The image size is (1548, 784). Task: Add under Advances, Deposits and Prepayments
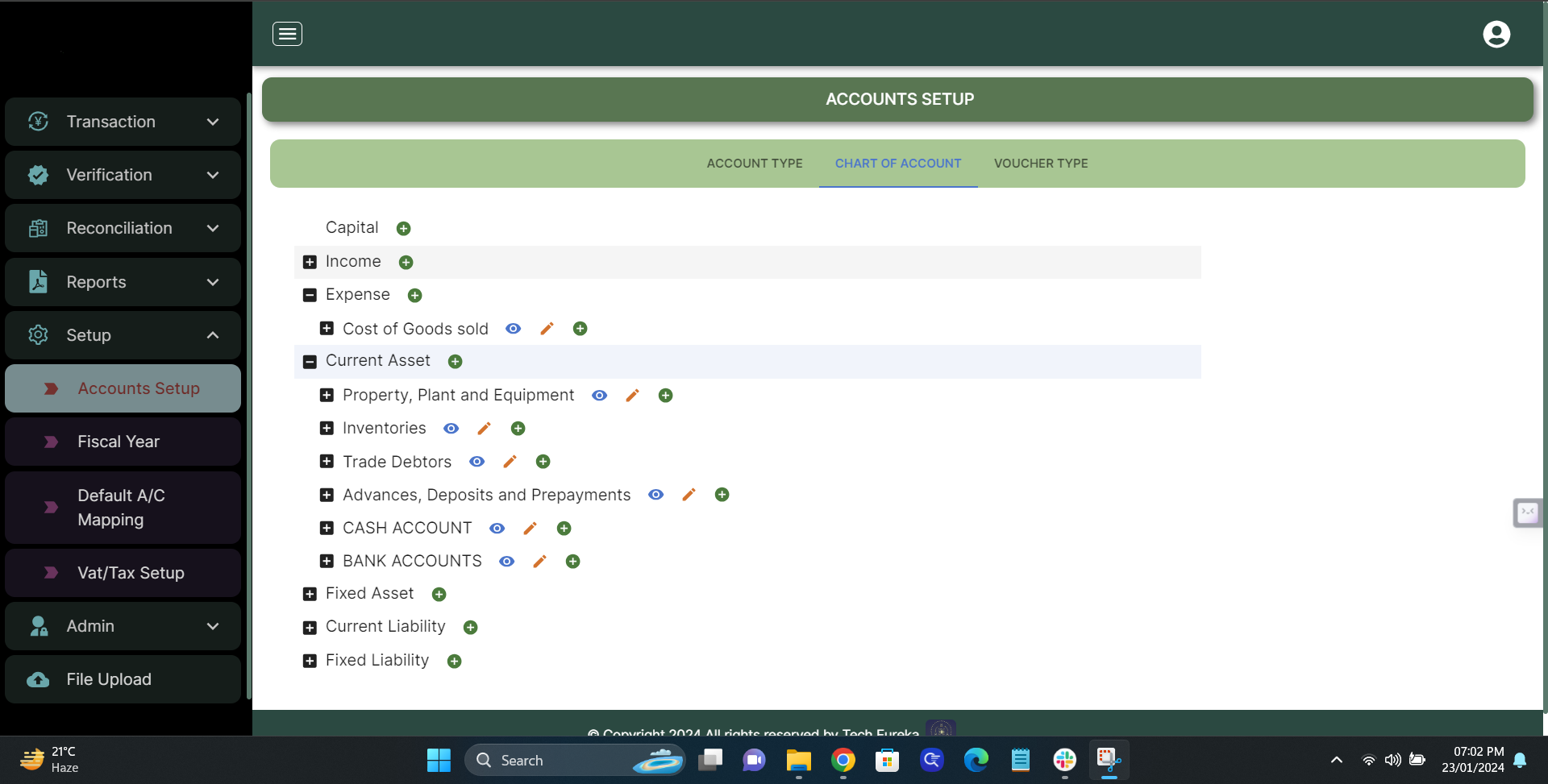point(722,495)
